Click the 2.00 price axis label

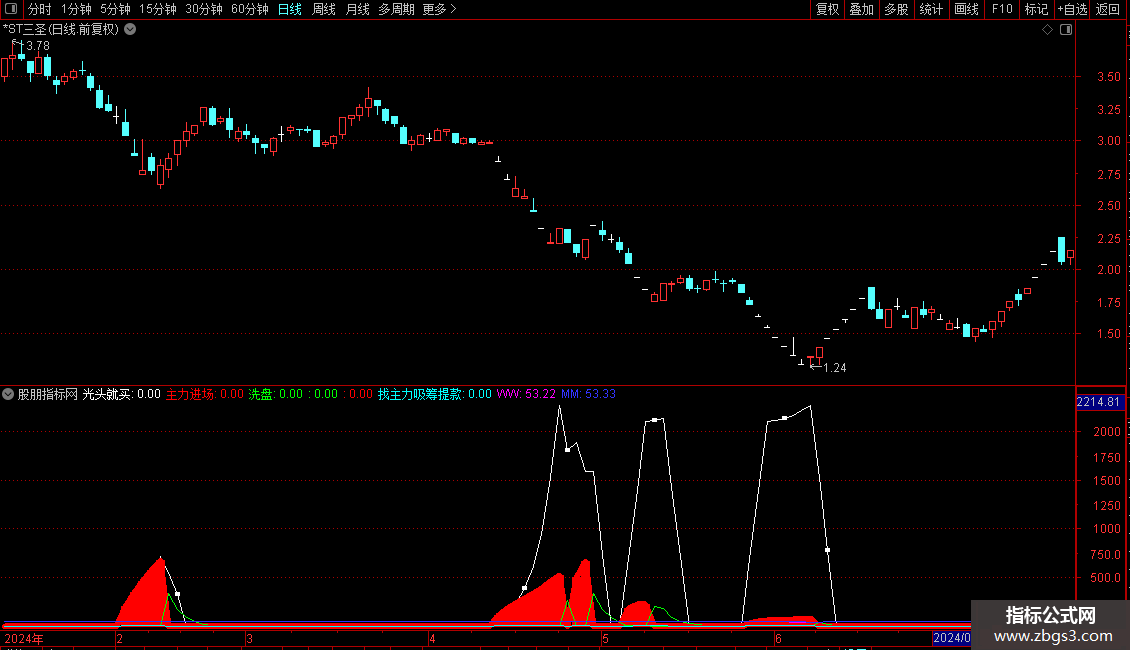[1108, 270]
